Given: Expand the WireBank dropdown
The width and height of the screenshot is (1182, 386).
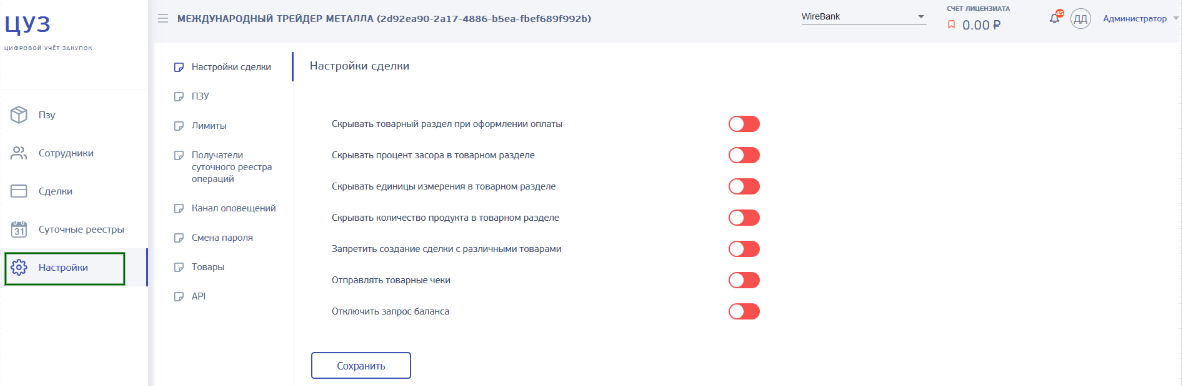Looking at the screenshot, I should 864,17.
